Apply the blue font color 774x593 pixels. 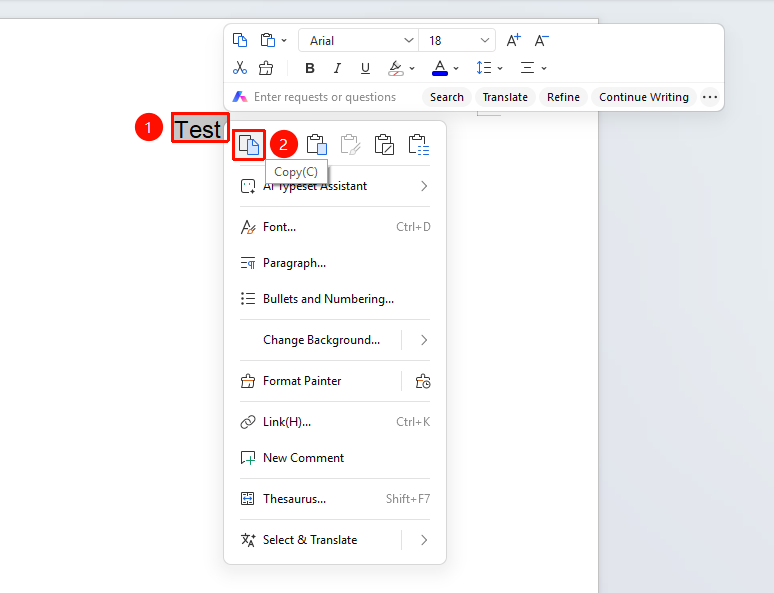point(440,68)
